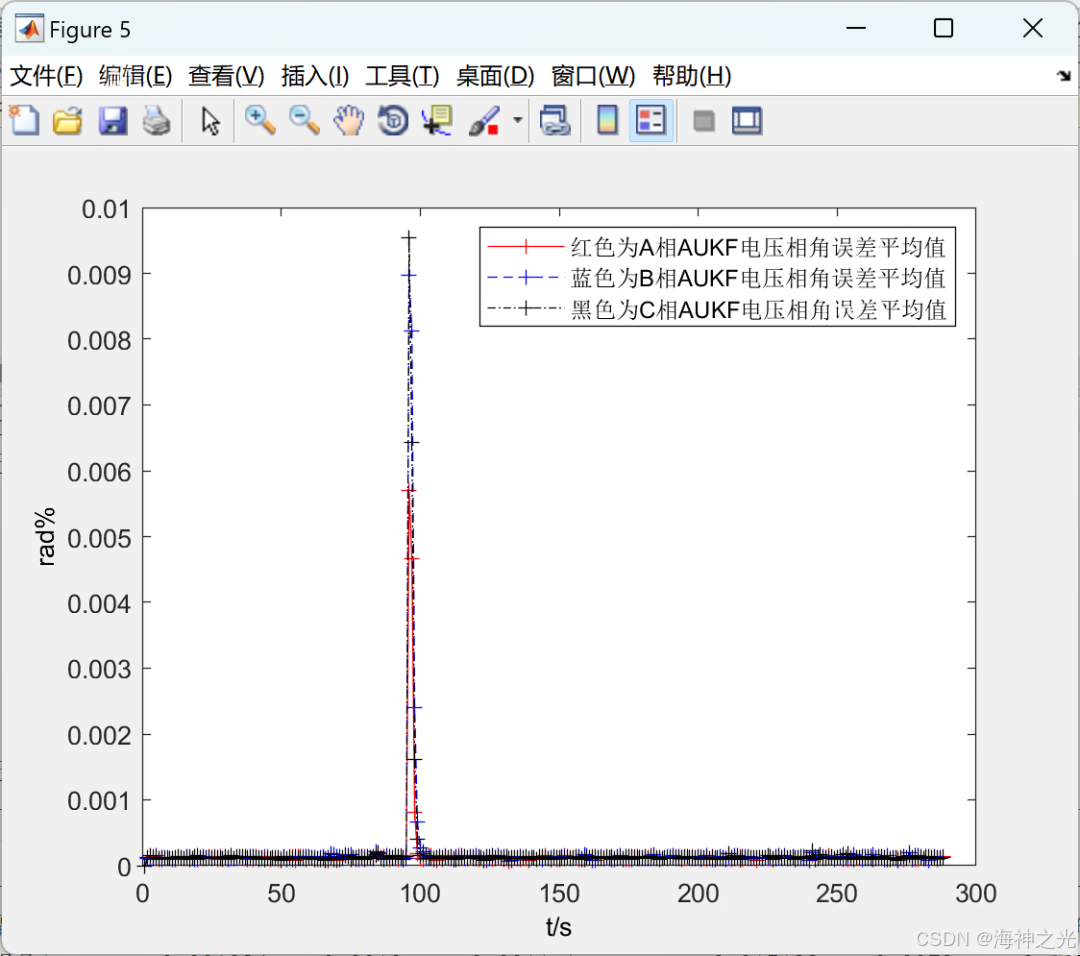Open the 帮助(H) menu
The height and width of the screenshot is (956, 1080).
tap(692, 76)
